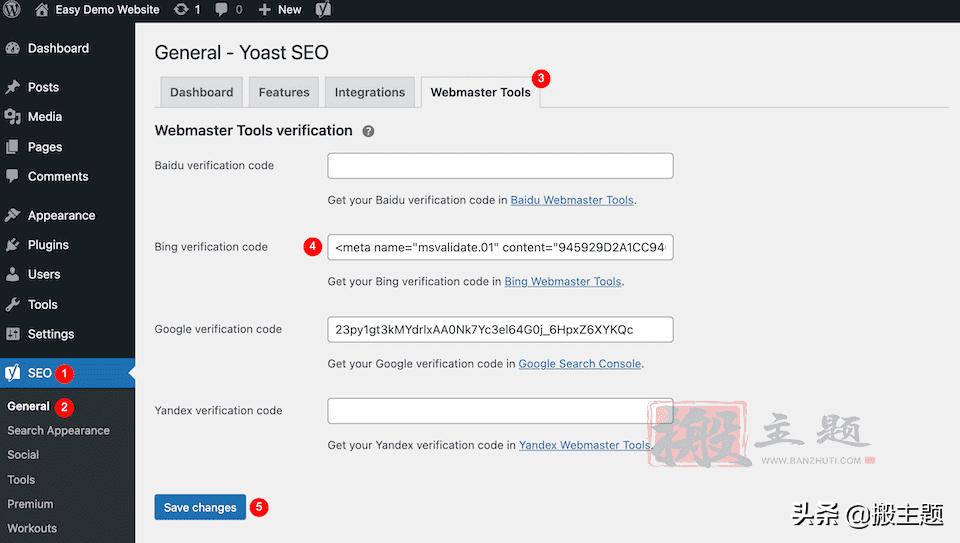Open Settings in the sidebar

[x=51, y=334]
